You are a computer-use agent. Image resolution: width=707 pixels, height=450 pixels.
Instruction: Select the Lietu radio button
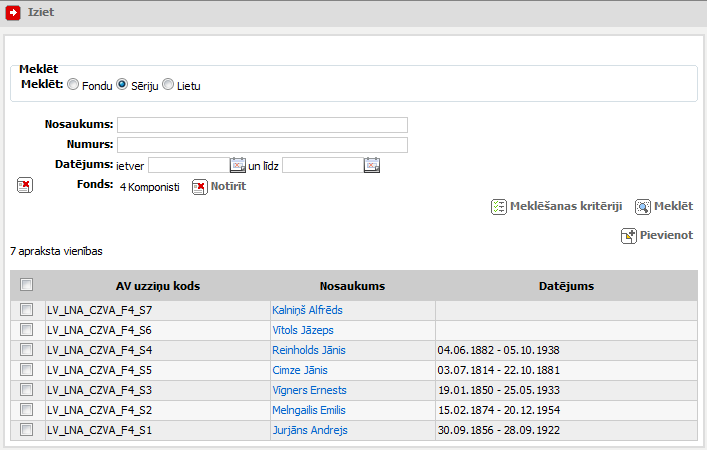168,85
